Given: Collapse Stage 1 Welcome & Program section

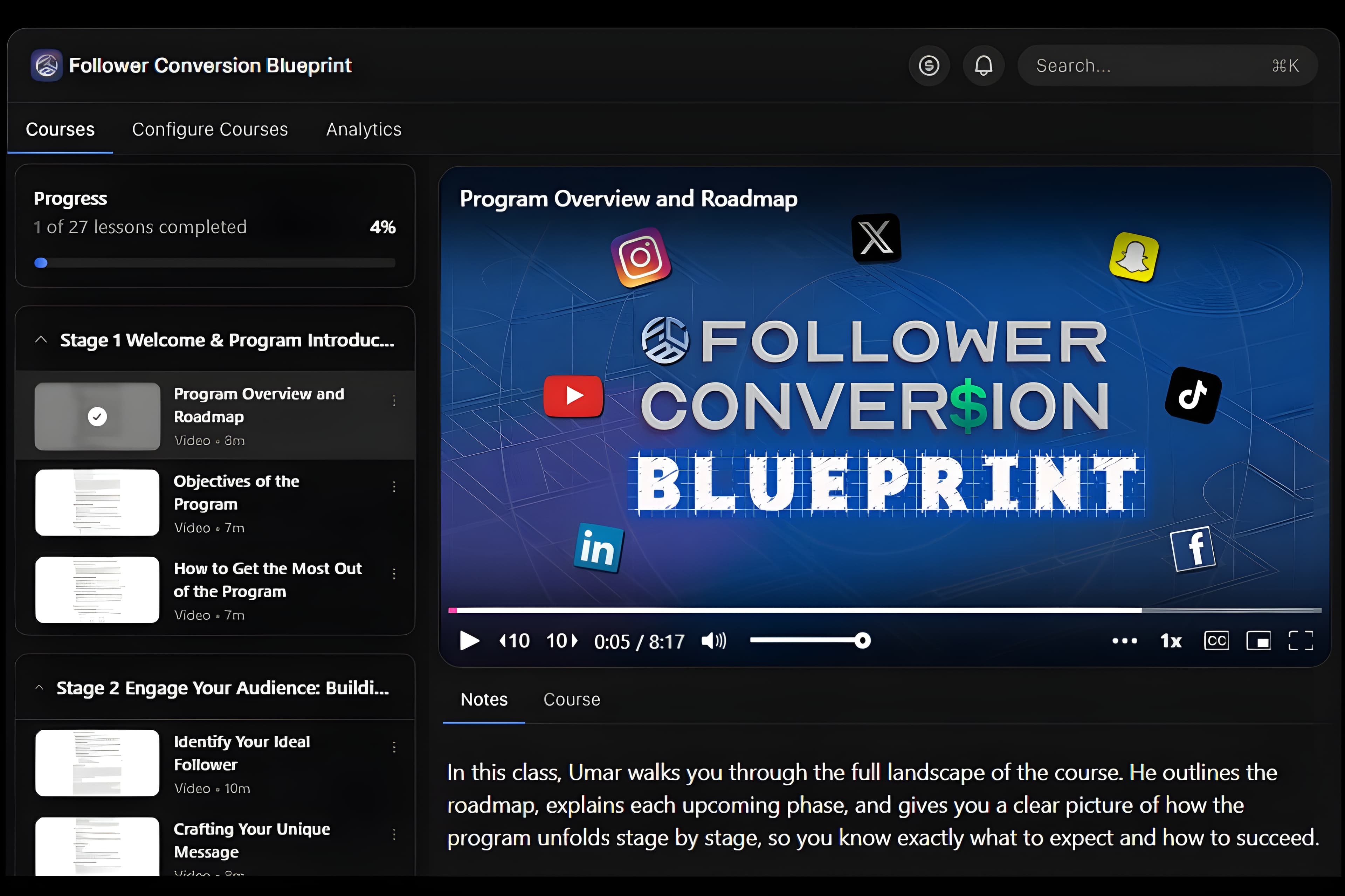Looking at the screenshot, I should [x=41, y=339].
